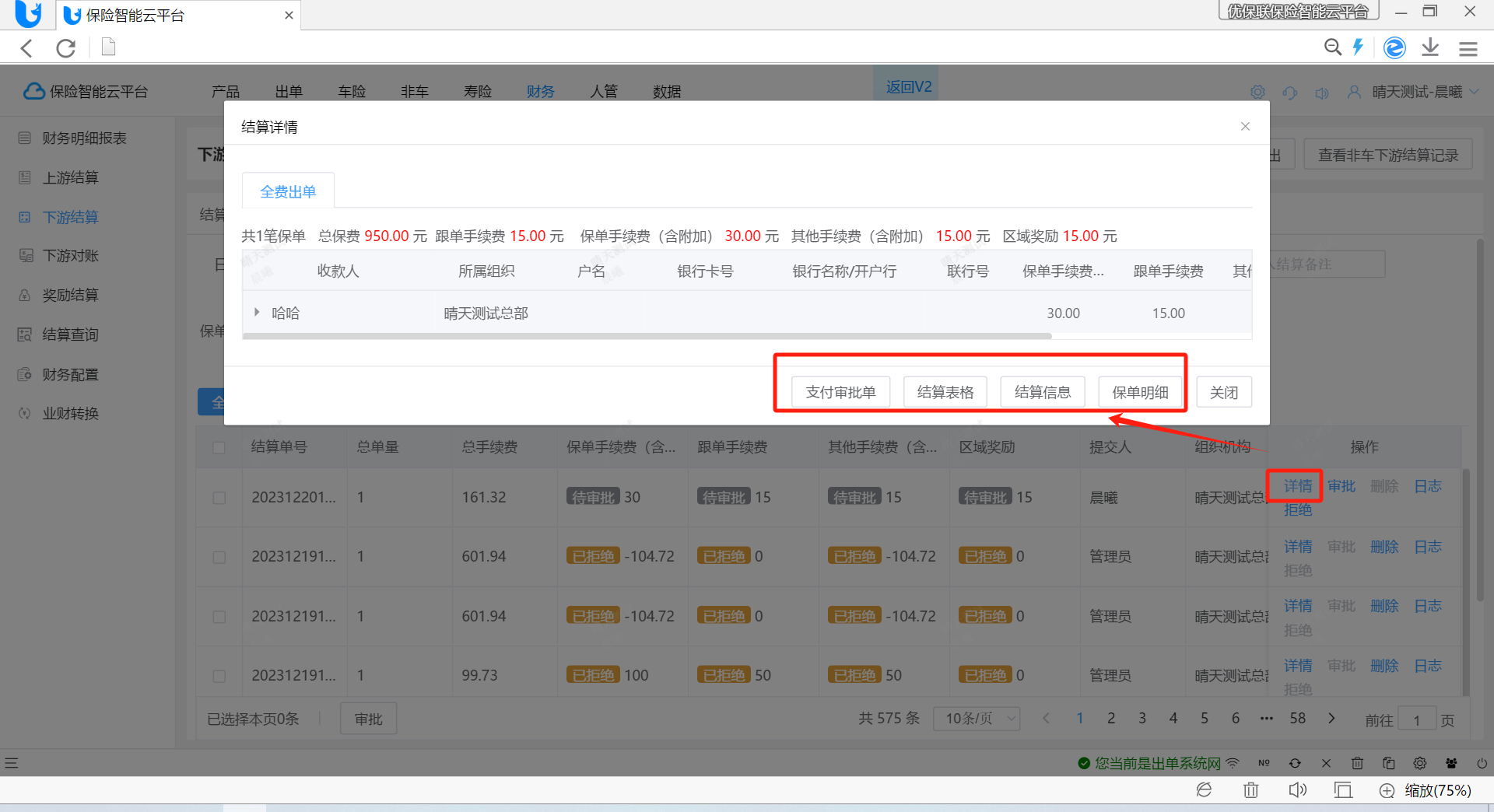Click the pagination ellipsis to jump pages

(x=1267, y=718)
